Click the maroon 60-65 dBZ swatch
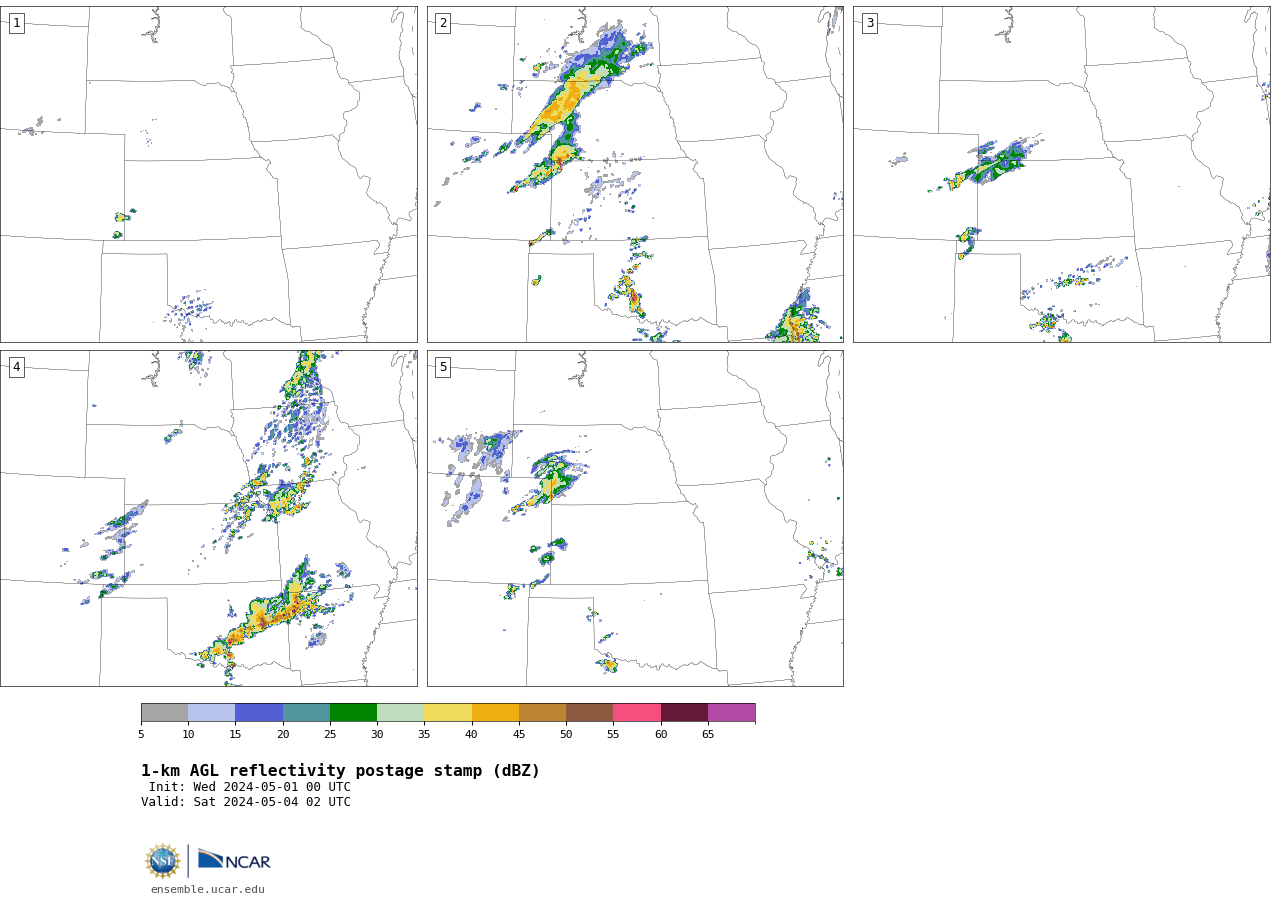1280x901 pixels. (684, 712)
